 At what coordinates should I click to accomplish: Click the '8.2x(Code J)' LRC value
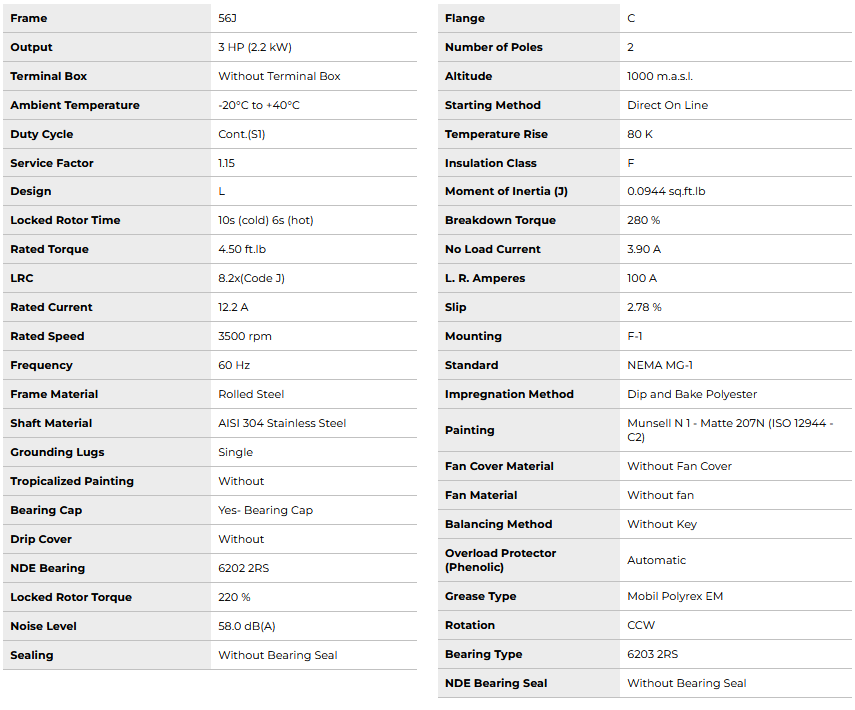tap(251, 278)
